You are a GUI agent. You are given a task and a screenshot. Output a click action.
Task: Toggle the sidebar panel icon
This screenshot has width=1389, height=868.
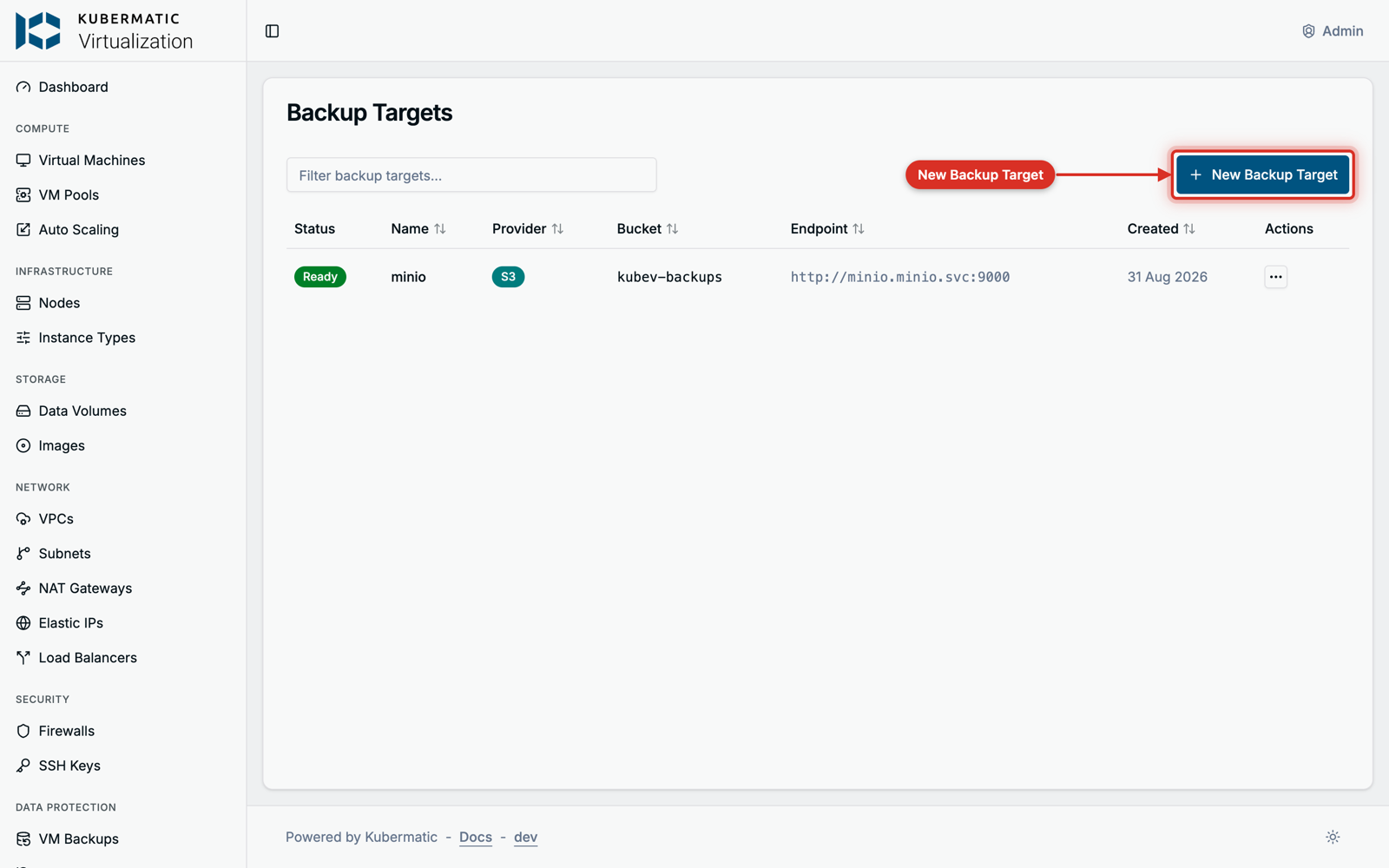coord(272,31)
